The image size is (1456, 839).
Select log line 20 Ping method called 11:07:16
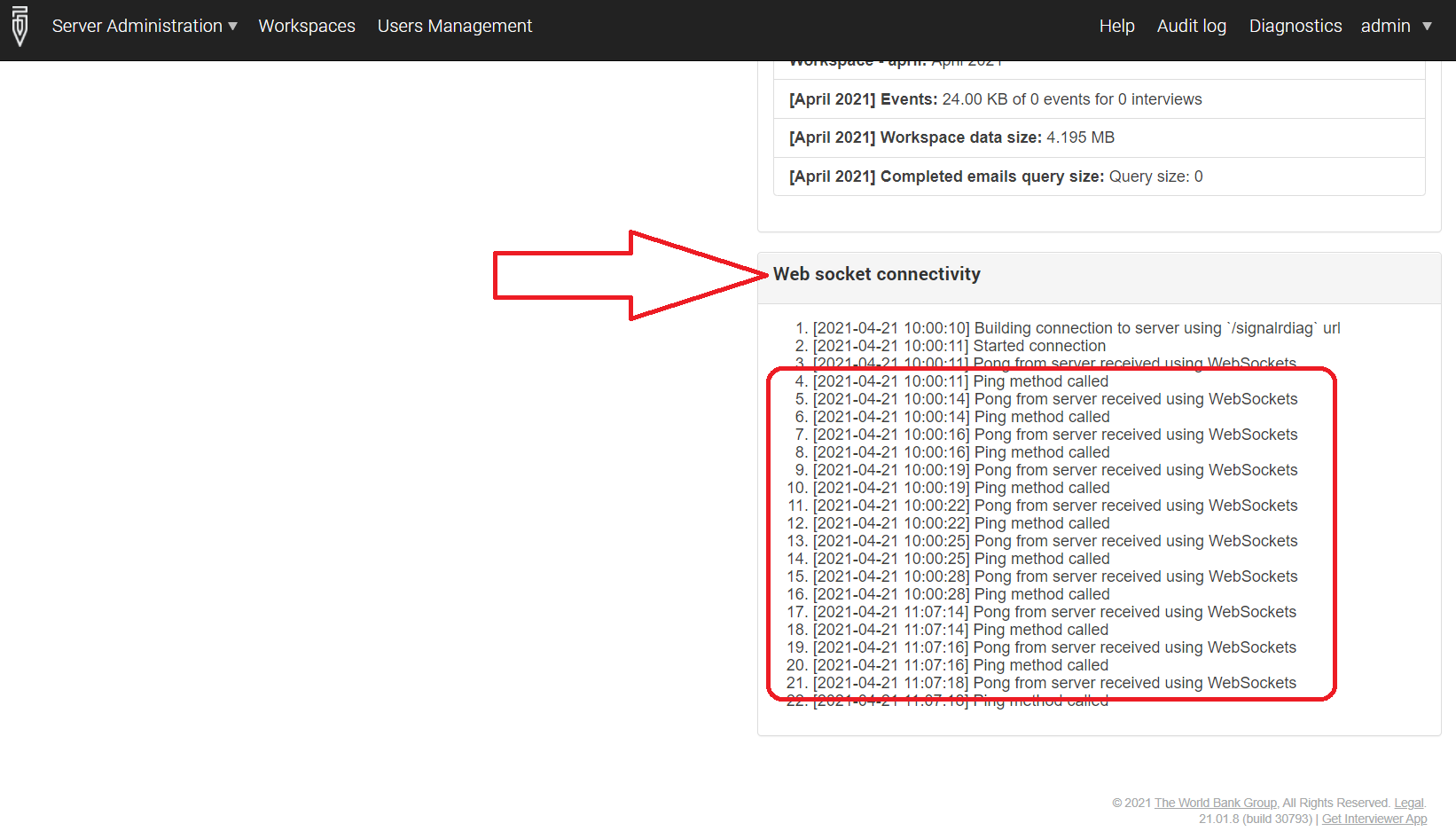(960, 665)
